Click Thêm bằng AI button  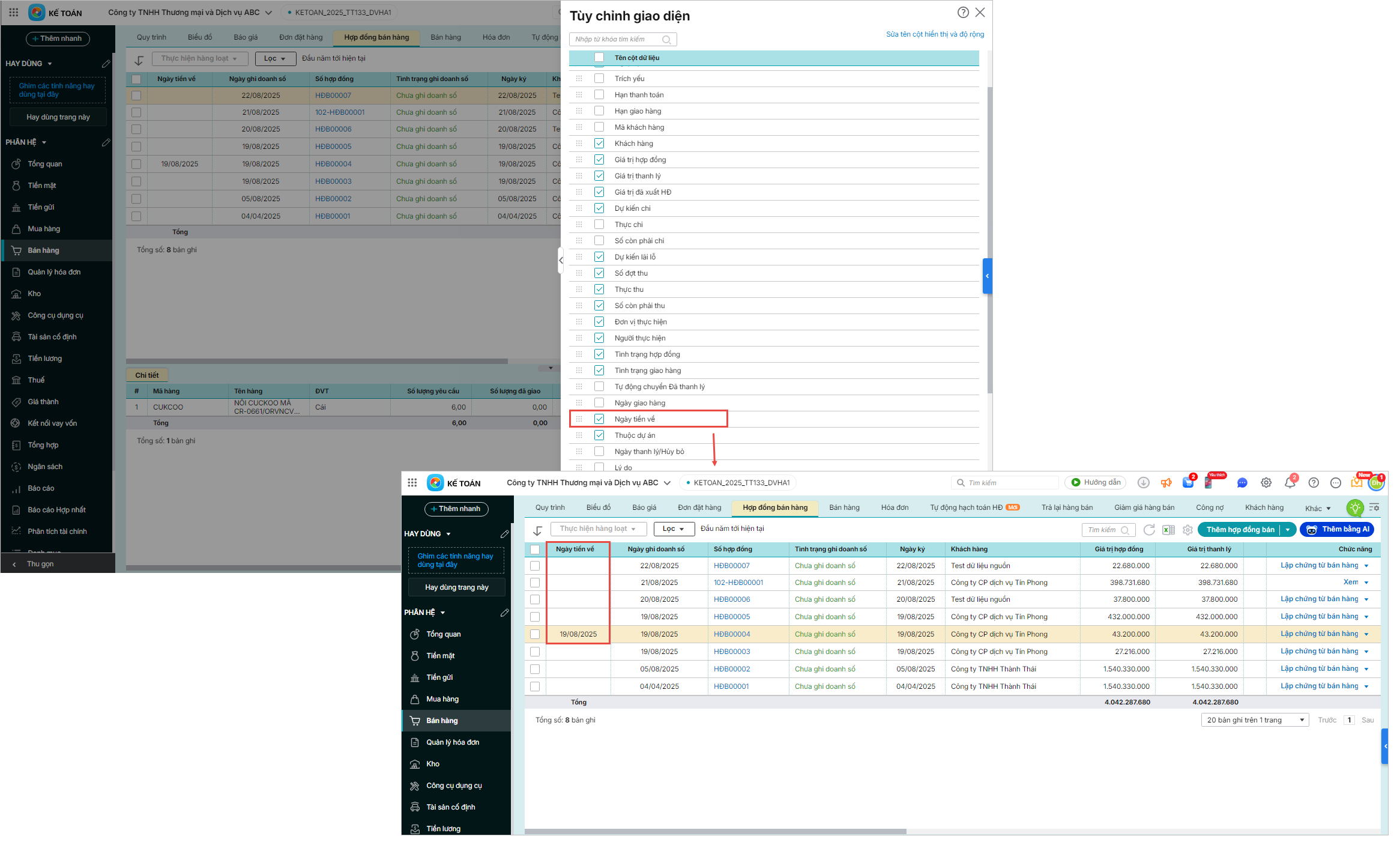[x=1337, y=530]
